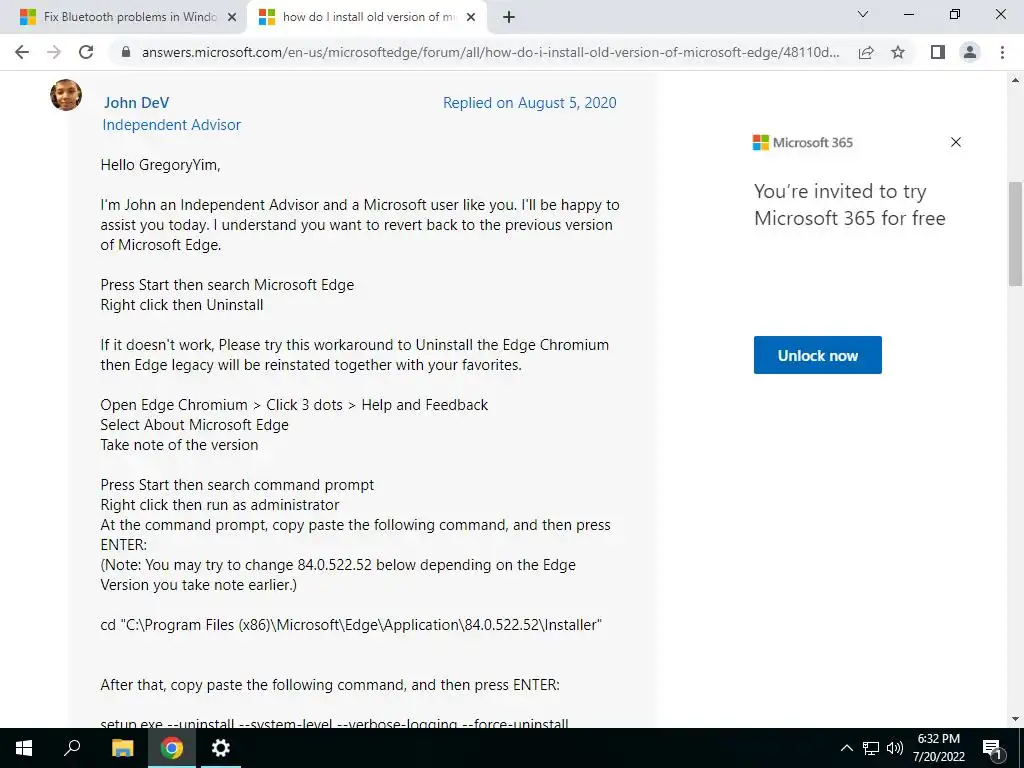Click the forward navigation arrow
1024x768 pixels.
54,52
